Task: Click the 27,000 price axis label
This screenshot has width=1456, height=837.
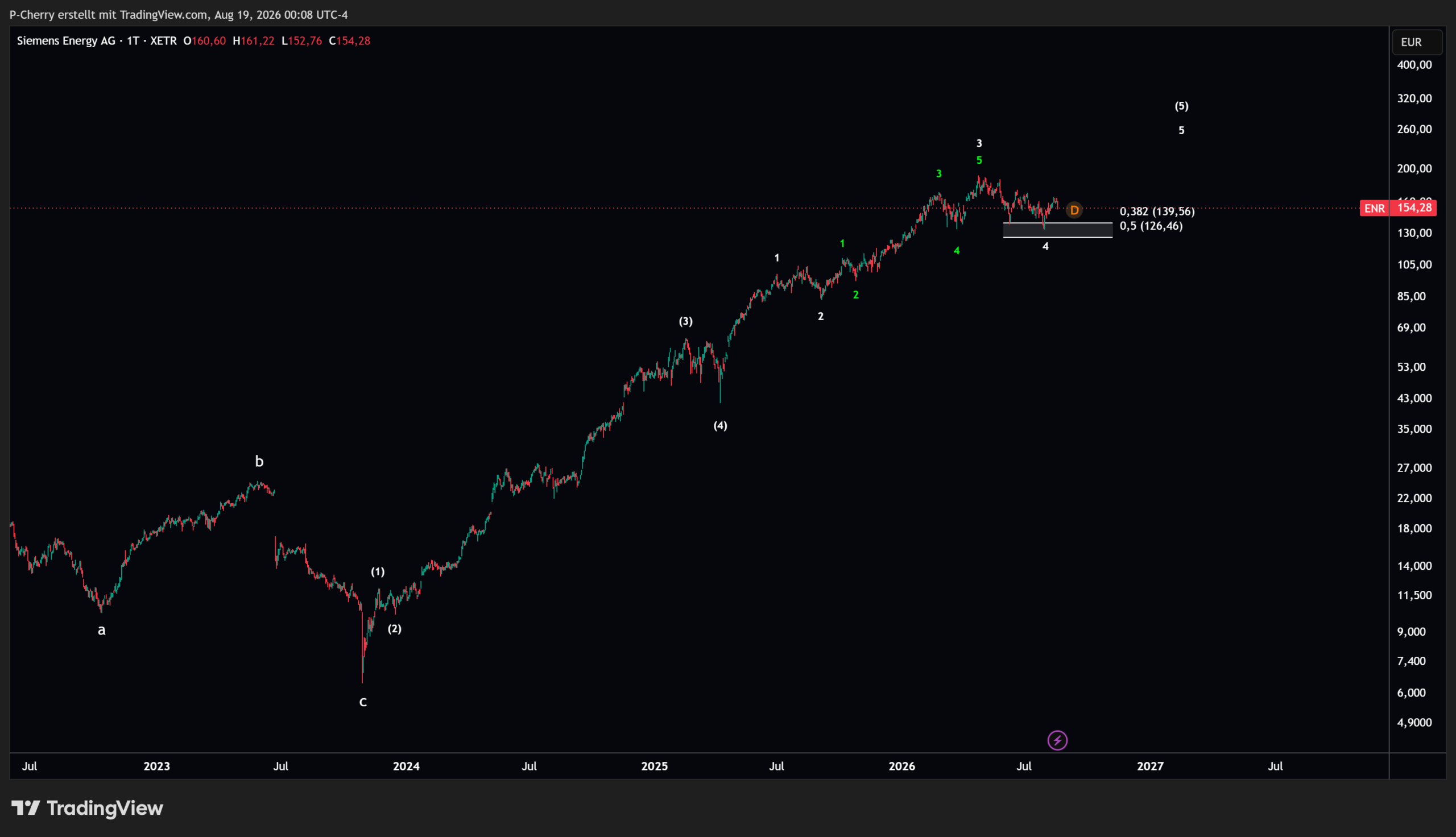Action: (x=1414, y=468)
